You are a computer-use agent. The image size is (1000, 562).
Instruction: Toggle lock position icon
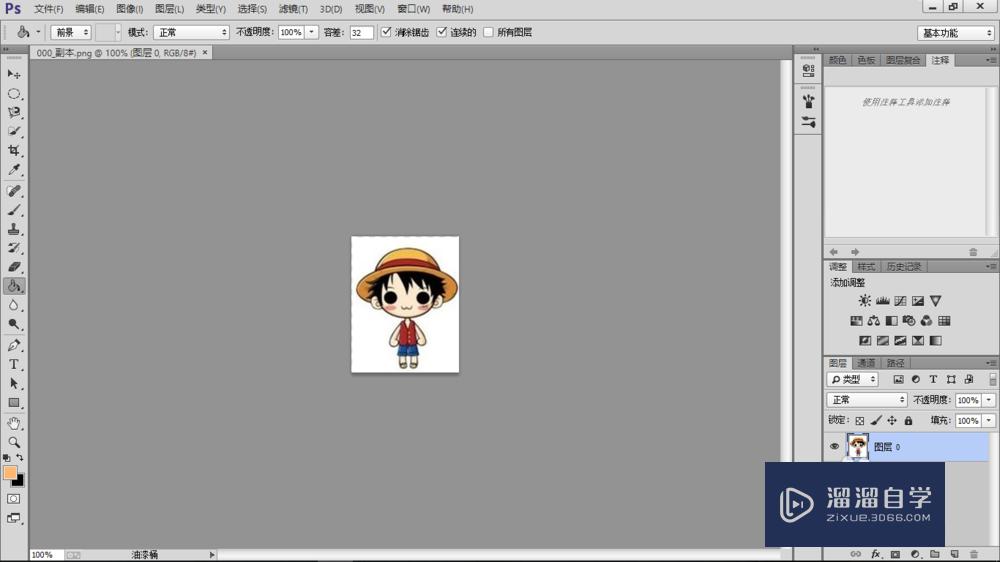pos(892,420)
